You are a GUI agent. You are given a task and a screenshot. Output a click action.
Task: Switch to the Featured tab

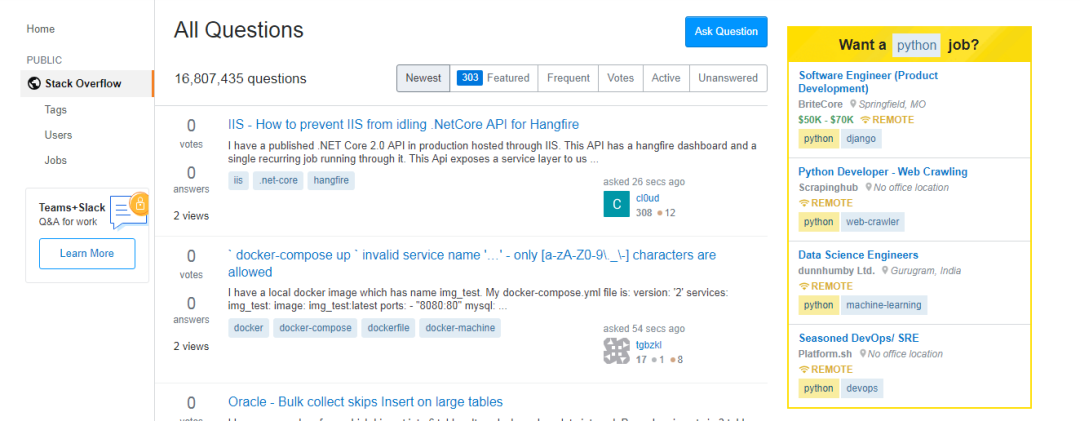pos(493,78)
